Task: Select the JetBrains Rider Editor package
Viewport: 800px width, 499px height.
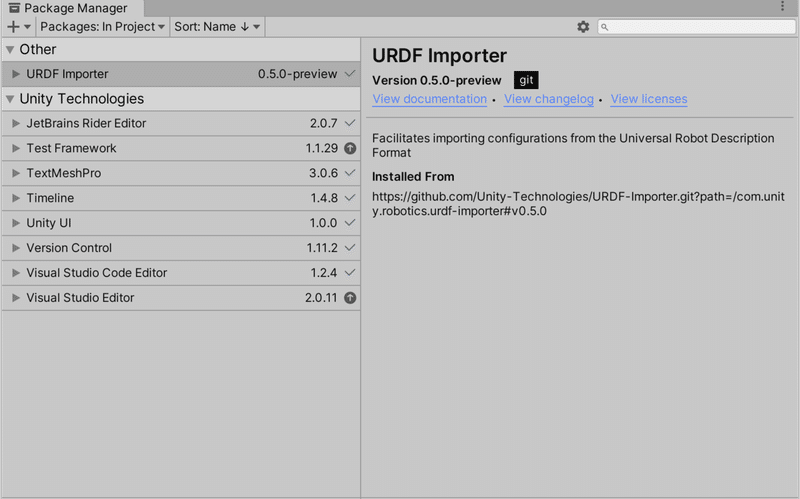Action: tap(181, 123)
